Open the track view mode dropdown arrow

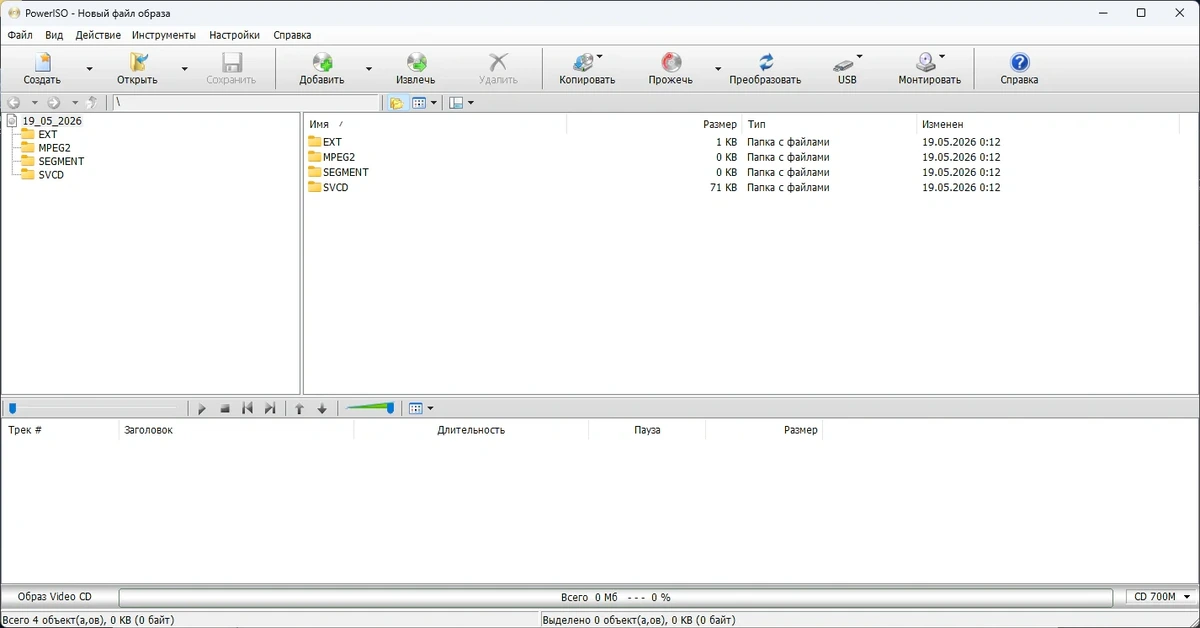pos(431,408)
